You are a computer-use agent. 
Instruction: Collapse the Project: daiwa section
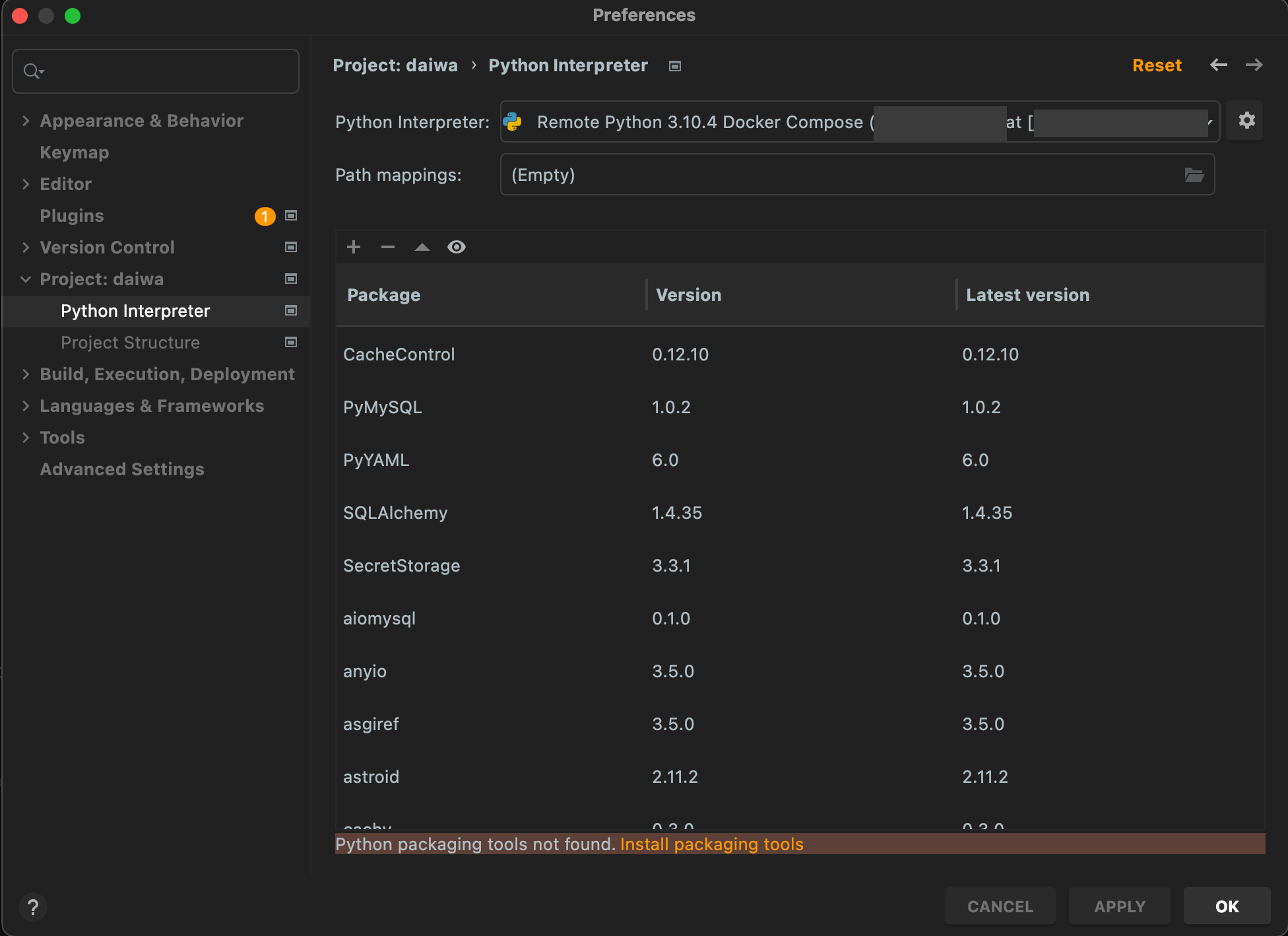pos(26,279)
